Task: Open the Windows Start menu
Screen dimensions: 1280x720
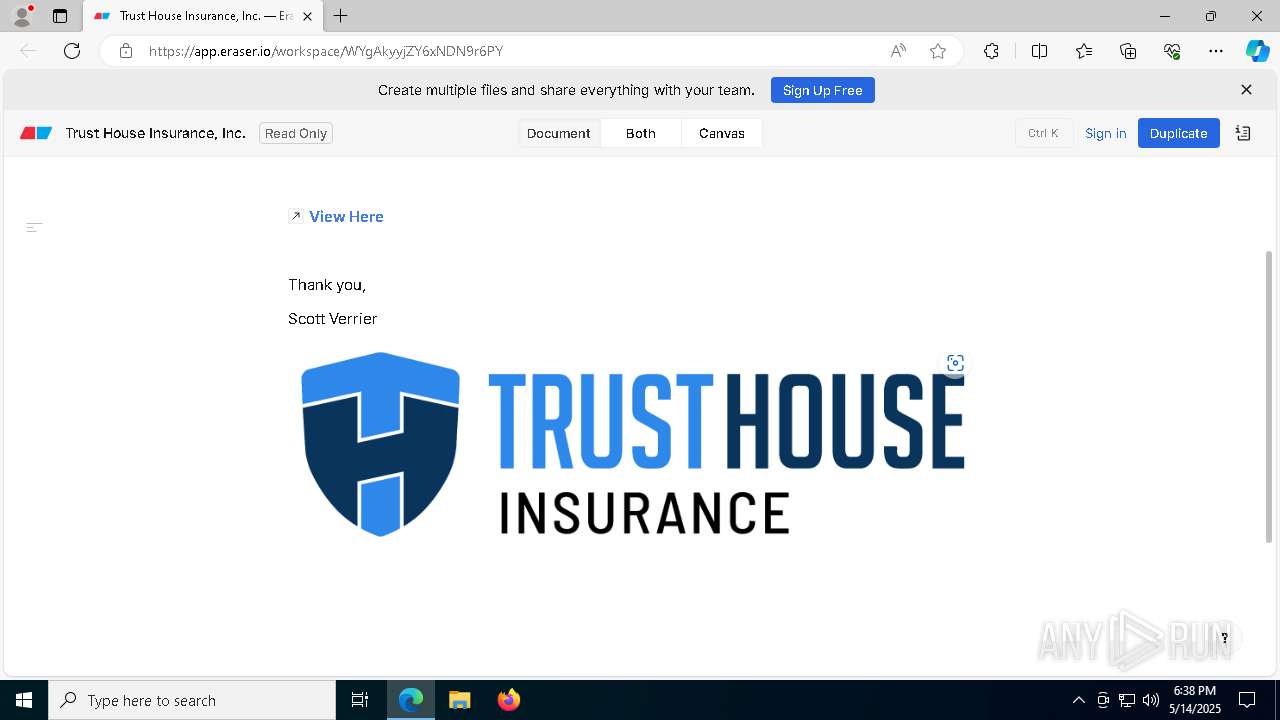Action: [x=24, y=700]
